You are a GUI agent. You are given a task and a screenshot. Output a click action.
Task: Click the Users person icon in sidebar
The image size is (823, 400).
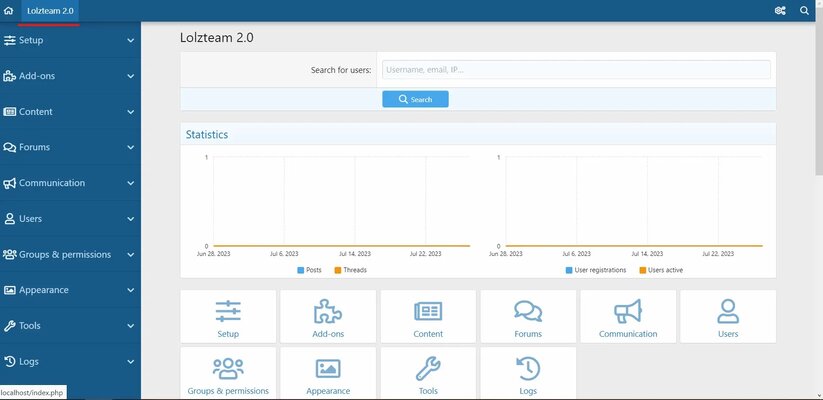pyautogui.click(x=9, y=219)
